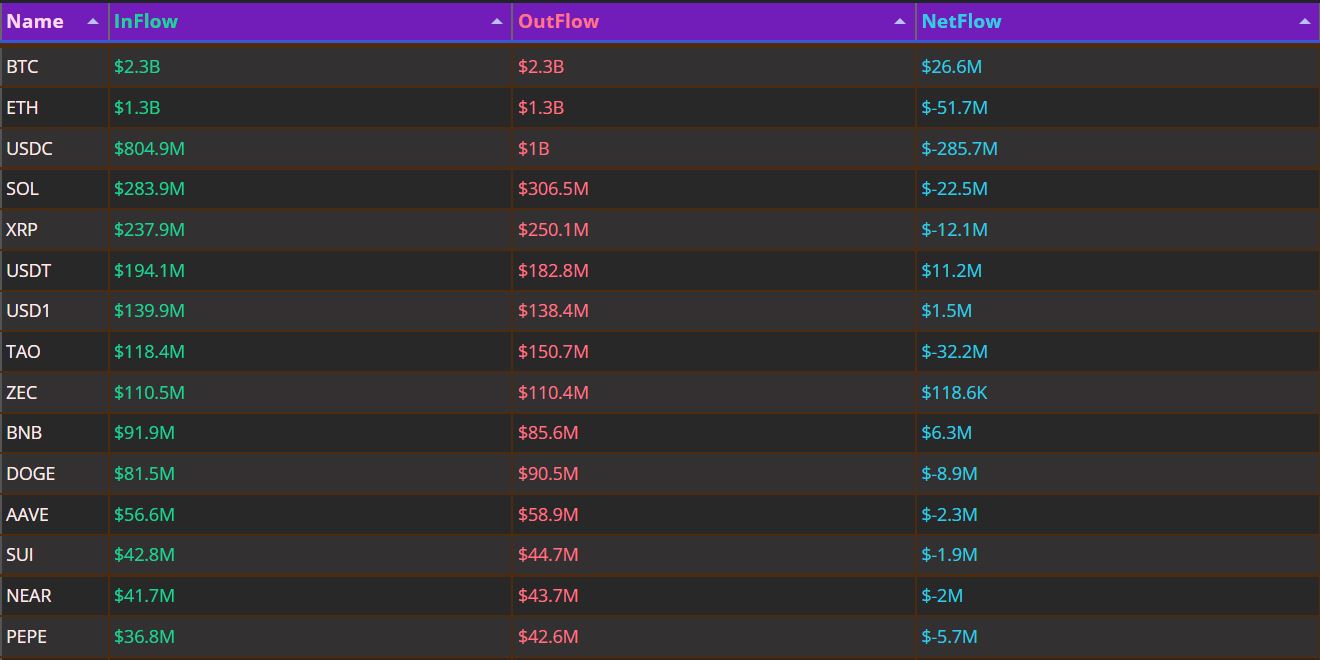Click PEPE netflow value $-5.7M
The width and height of the screenshot is (1320, 660).
click(x=949, y=637)
